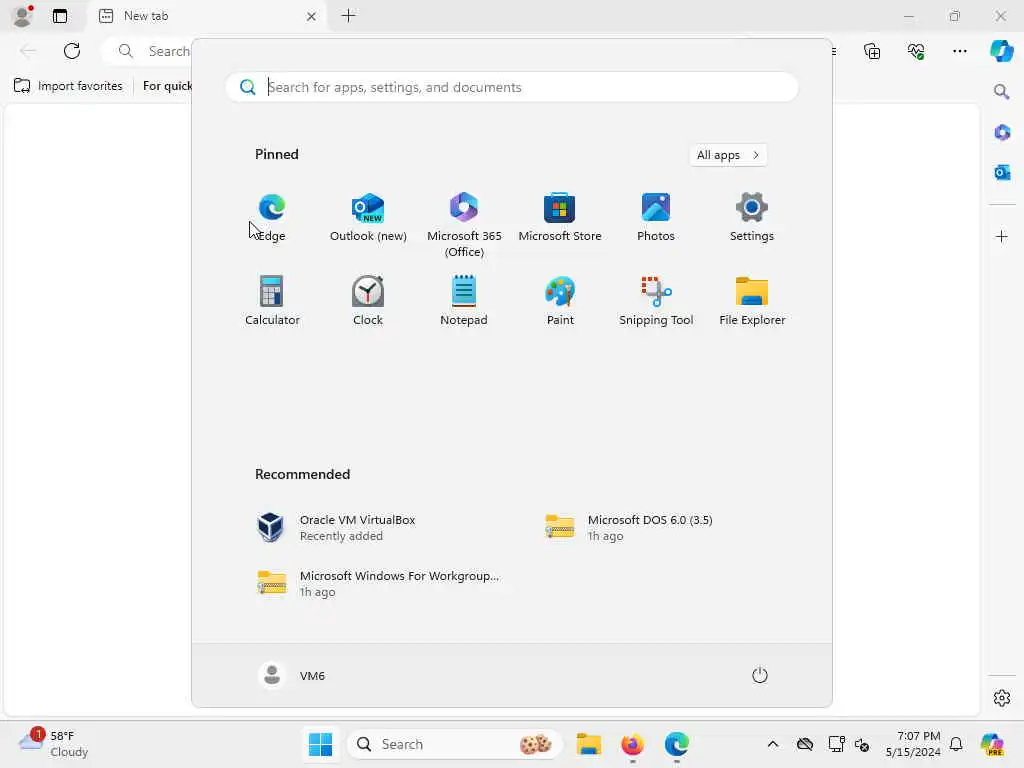Screen dimensions: 1024x768
Task: Launch Outlook (new) pinned app
Action: (x=368, y=217)
